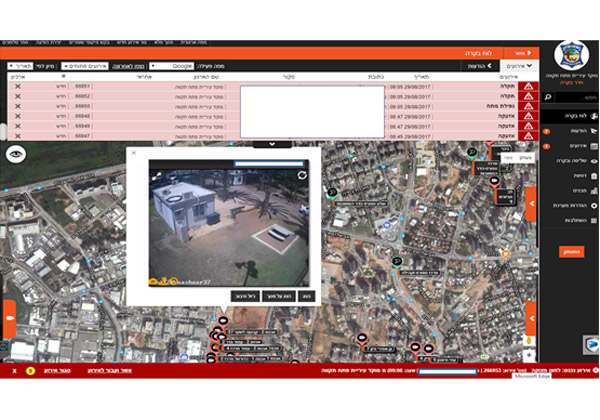Collapse the events table with chevron handle

pyautogui.click(x=272, y=144)
